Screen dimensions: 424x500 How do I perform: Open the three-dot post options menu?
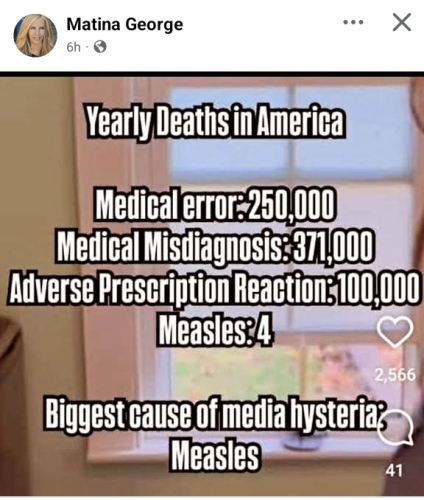[353, 23]
